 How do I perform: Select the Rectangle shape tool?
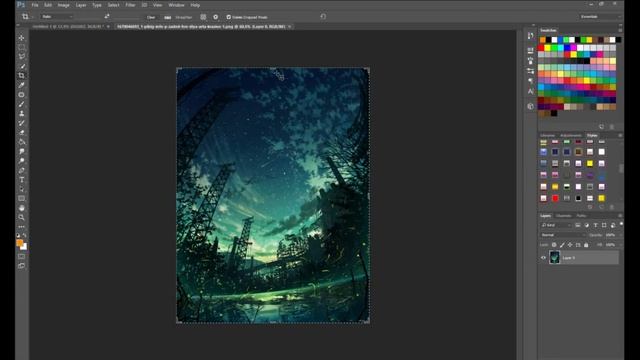point(22,199)
